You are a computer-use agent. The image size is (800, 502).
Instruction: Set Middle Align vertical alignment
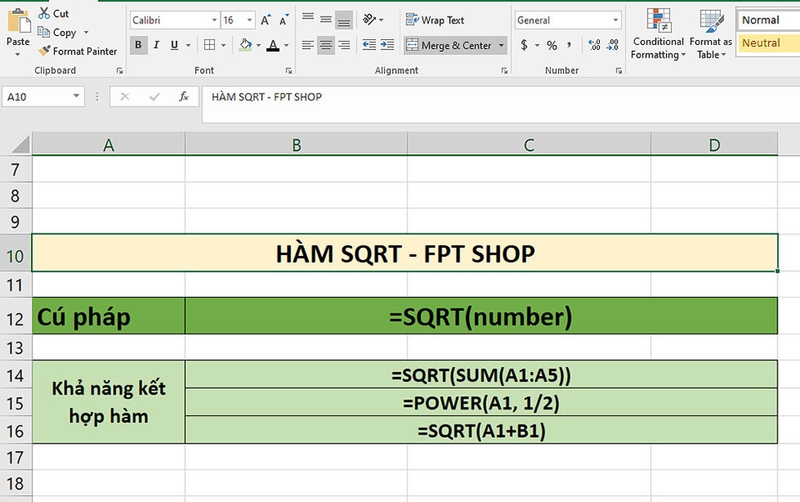click(x=326, y=19)
